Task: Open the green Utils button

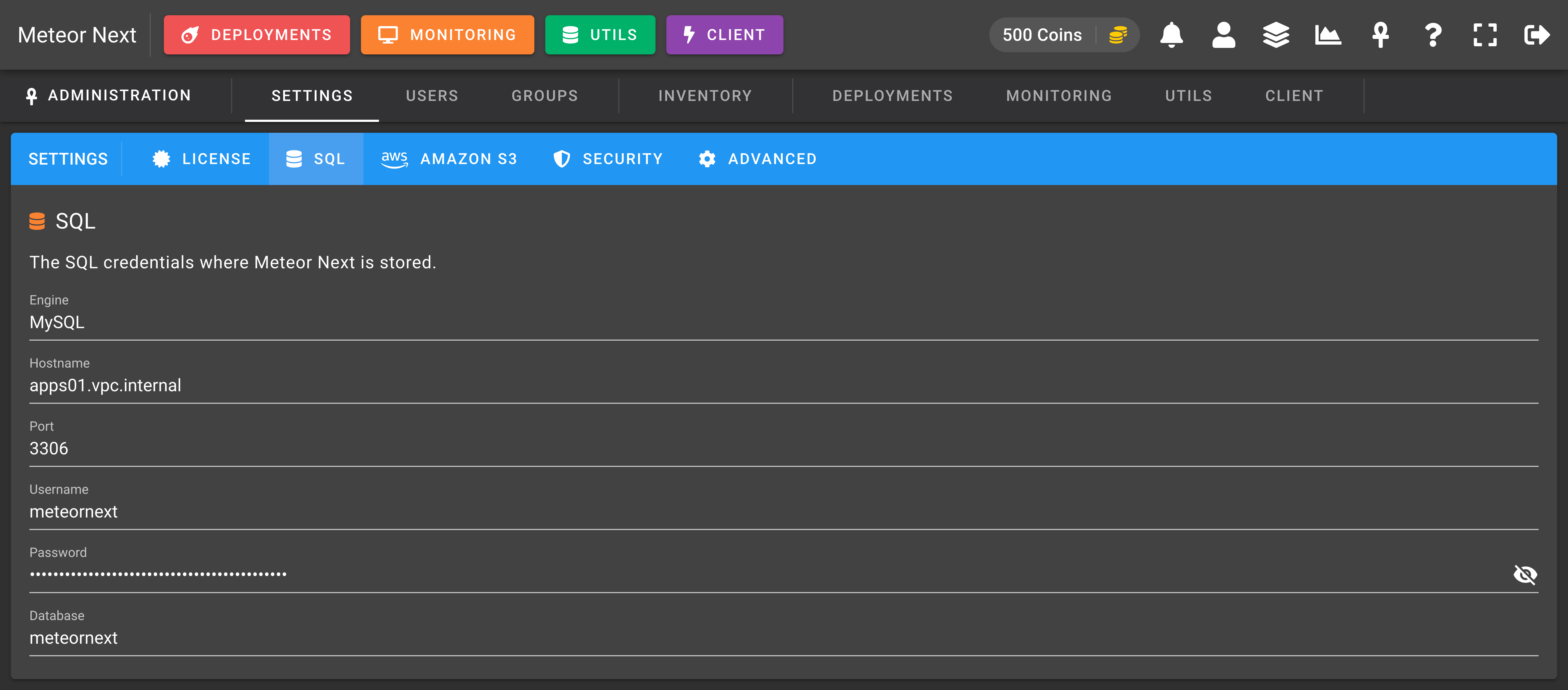Action: pyautogui.click(x=600, y=35)
